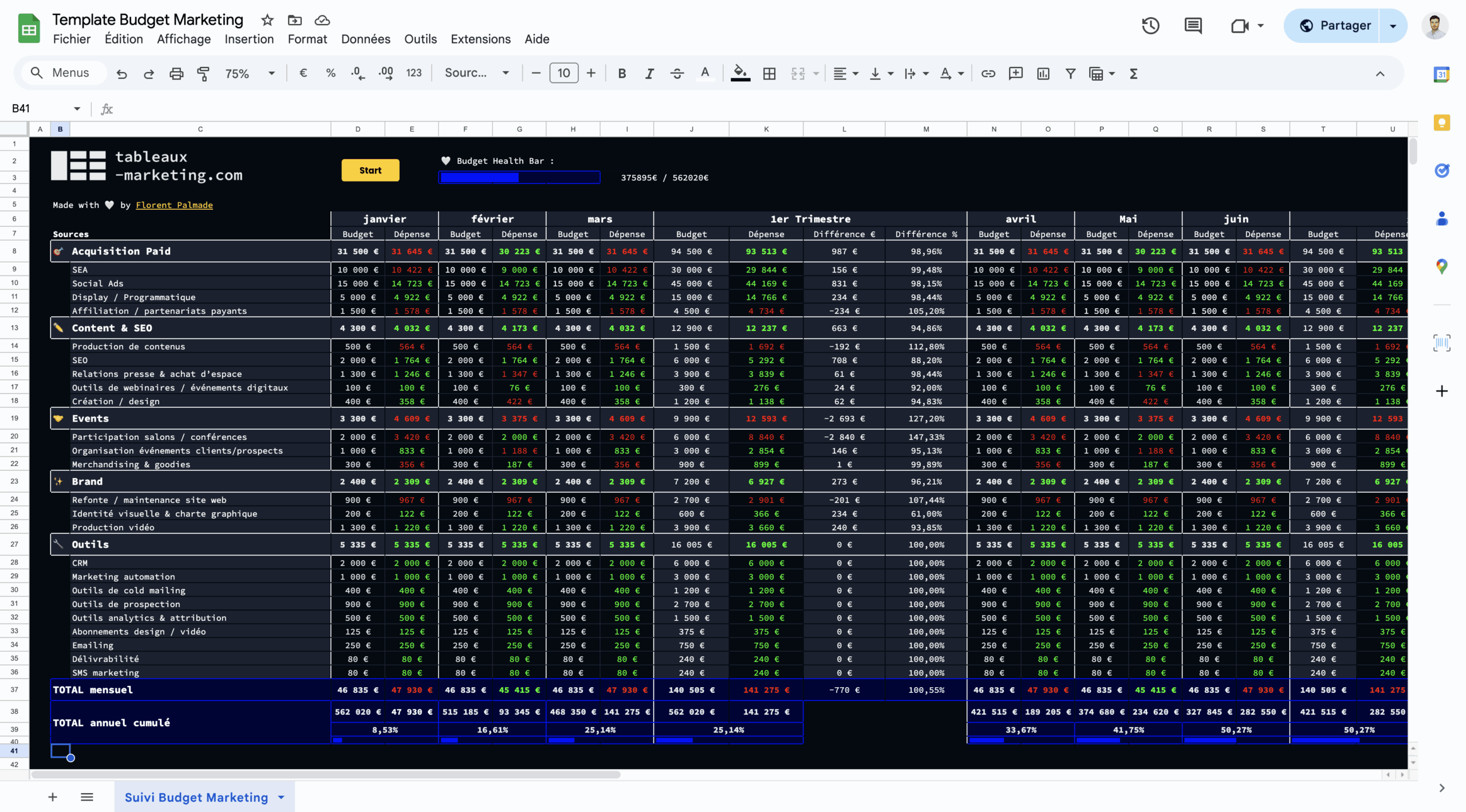Open version history clock icon
This screenshot has width=1466, height=812.
tap(1150, 26)
